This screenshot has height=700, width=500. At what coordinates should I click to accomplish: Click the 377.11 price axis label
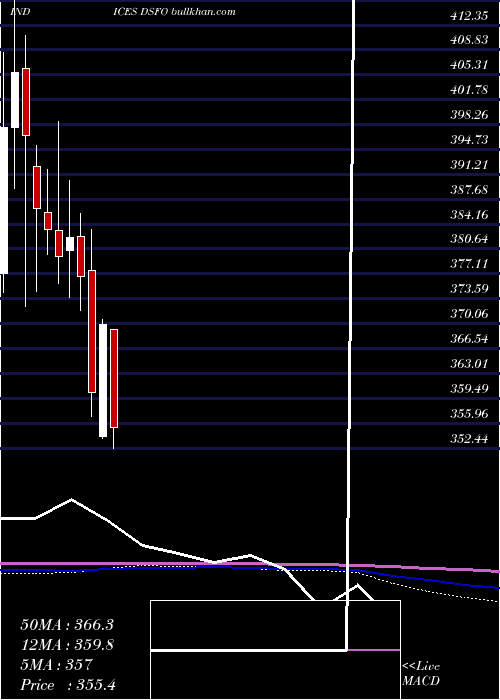click(468, 264)
